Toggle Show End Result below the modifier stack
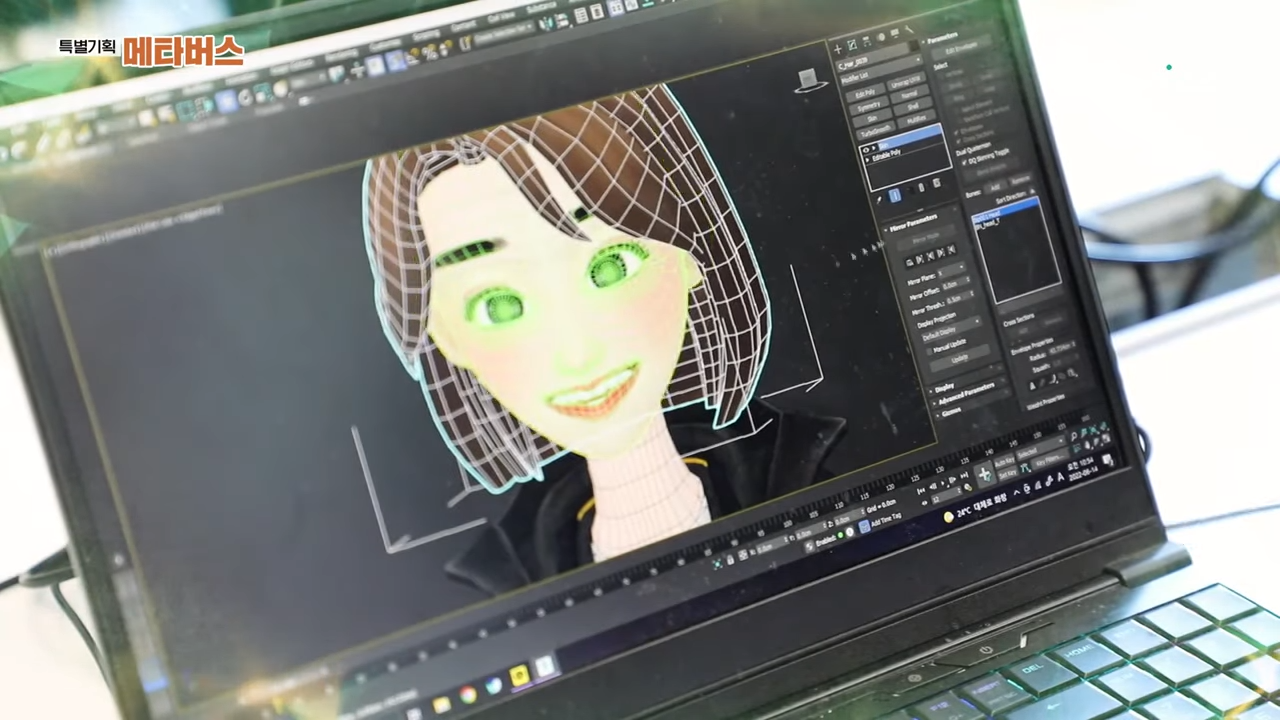 (895, 196)
